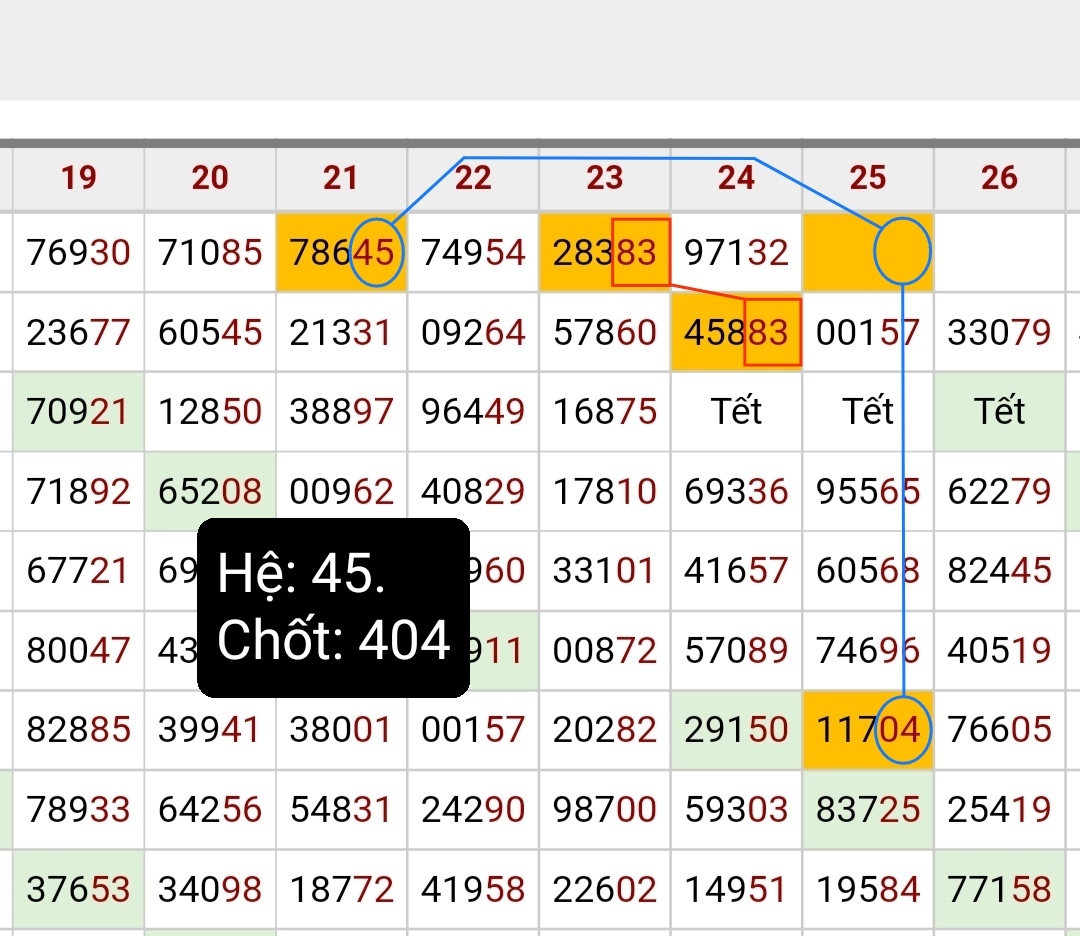Click the green cell 65208

[x=210, y=491]
